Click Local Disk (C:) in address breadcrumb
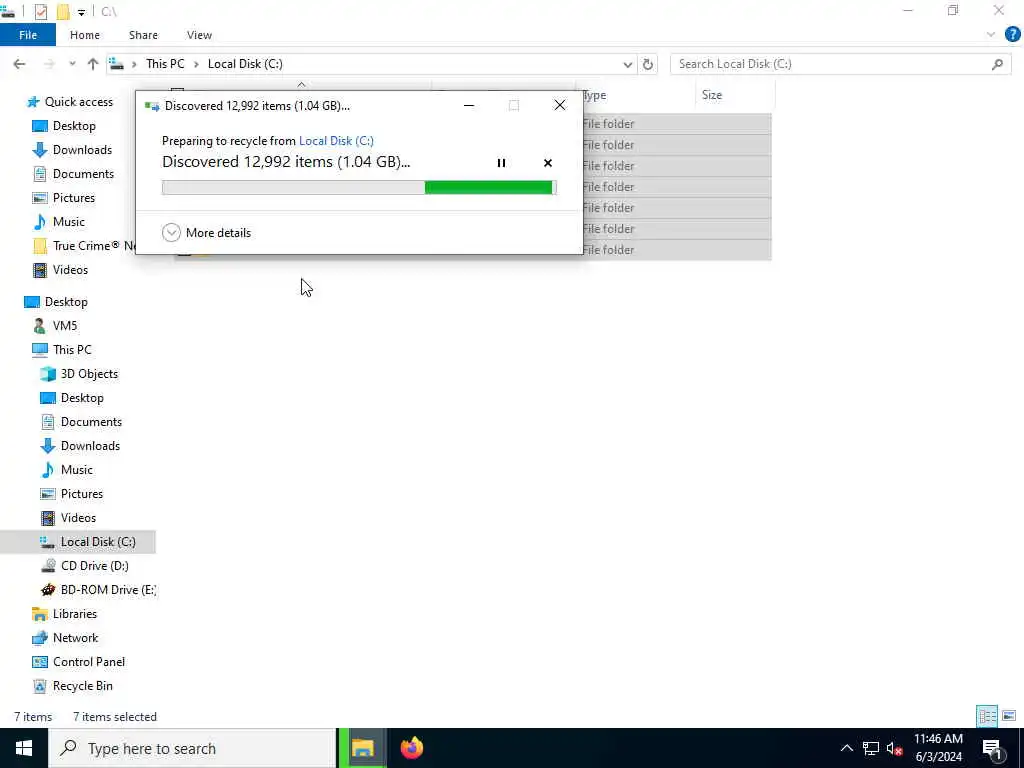Viewport: 1024px width, 768px height. click(245, 64)
